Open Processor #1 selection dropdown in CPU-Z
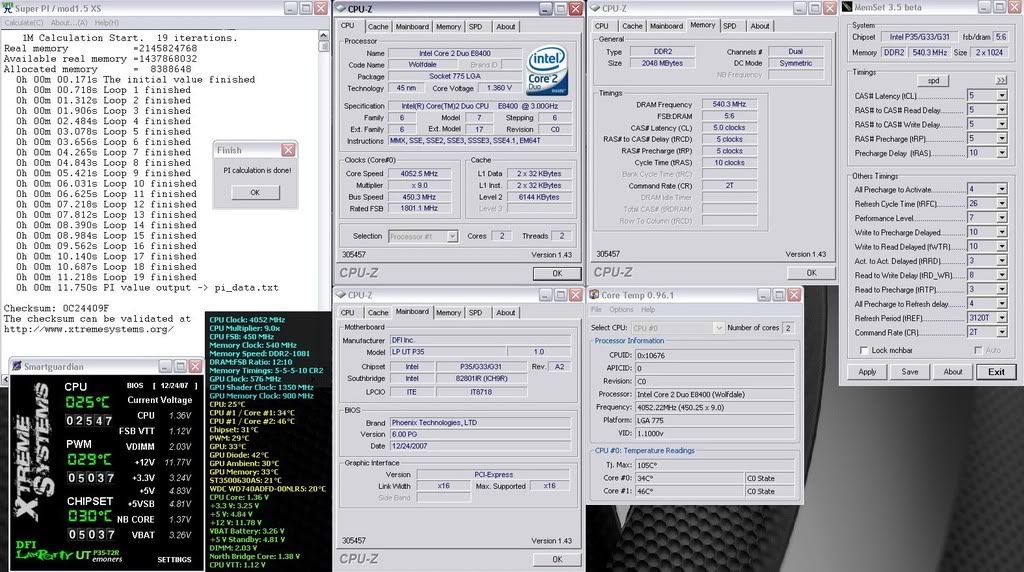 click(x=452, y=236)
